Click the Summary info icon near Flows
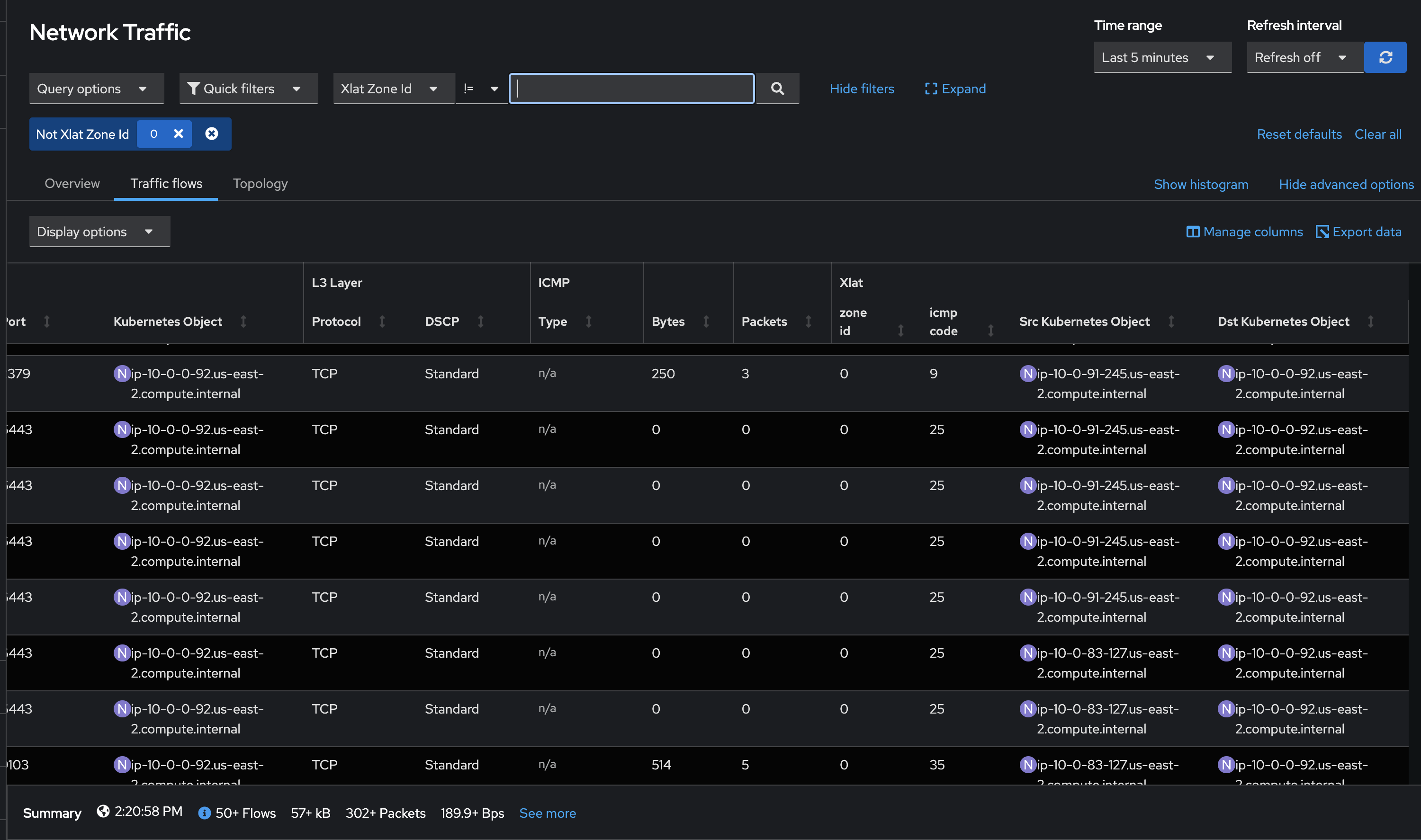 [x=204, y=813]
